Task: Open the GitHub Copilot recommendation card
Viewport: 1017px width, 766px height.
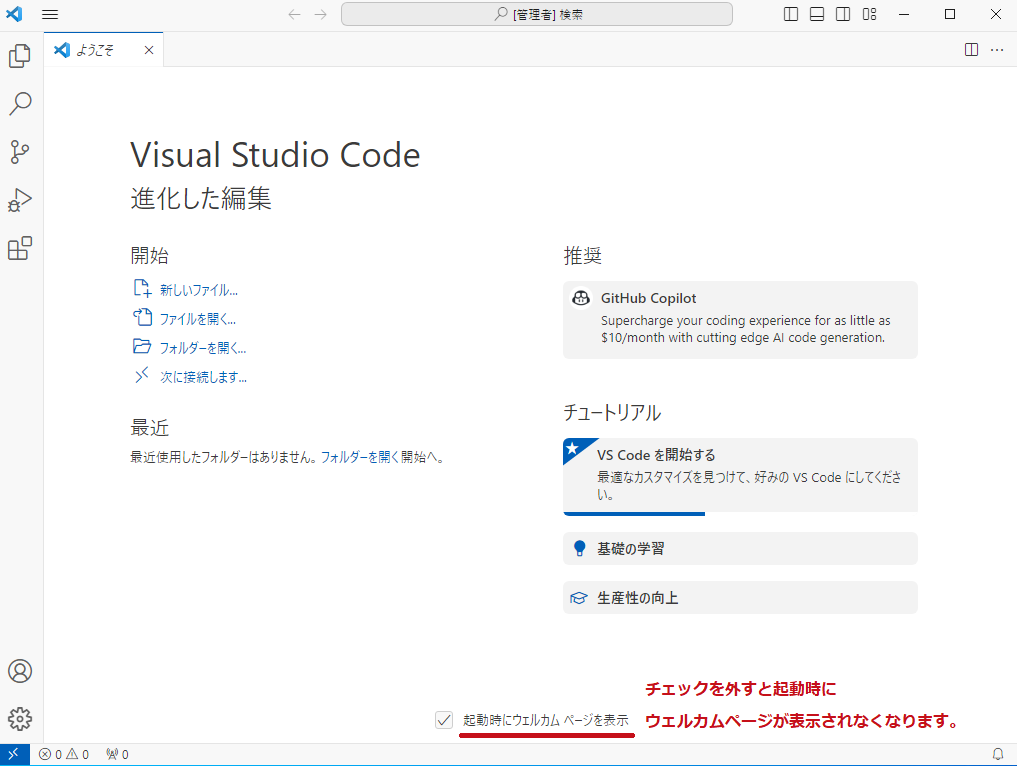Action: pos(740,320)
